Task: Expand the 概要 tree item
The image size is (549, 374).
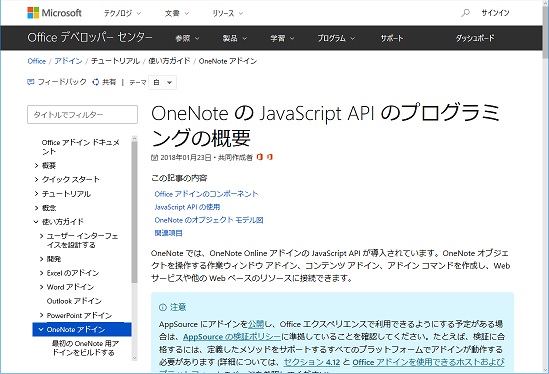Action: pos(36,165)
